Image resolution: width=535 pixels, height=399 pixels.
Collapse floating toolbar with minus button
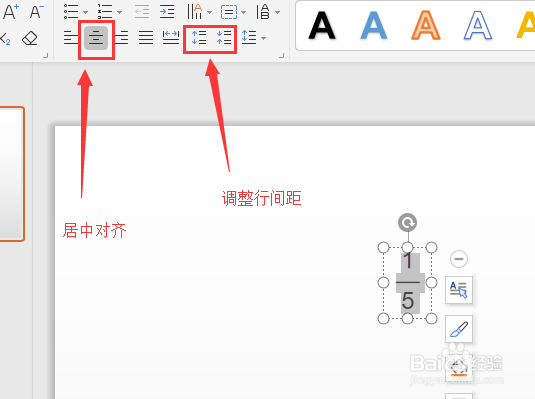pos(459,259)
